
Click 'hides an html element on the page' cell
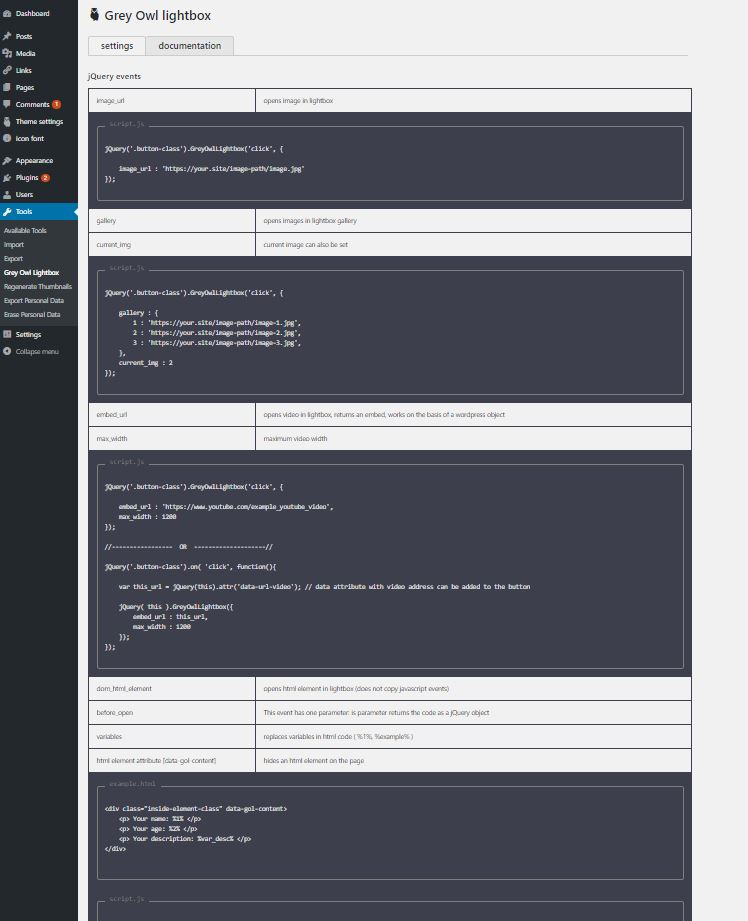point(474,761)
